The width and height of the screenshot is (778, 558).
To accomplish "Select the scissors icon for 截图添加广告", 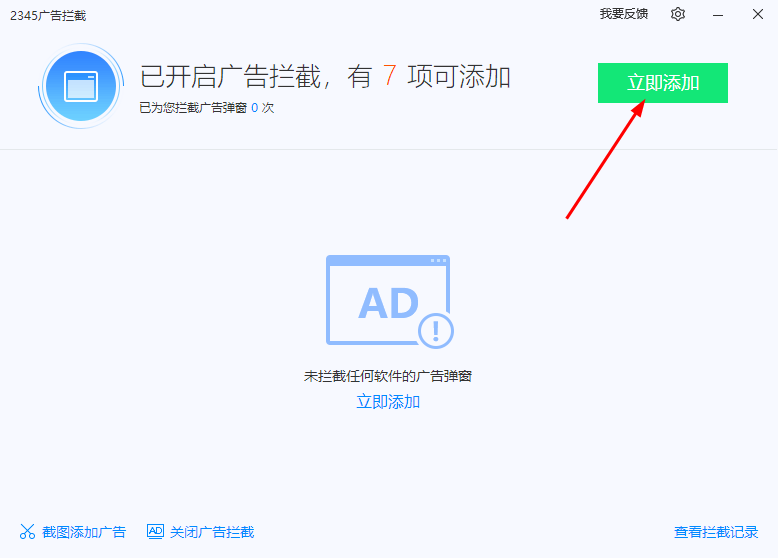I will coord(27,532).
